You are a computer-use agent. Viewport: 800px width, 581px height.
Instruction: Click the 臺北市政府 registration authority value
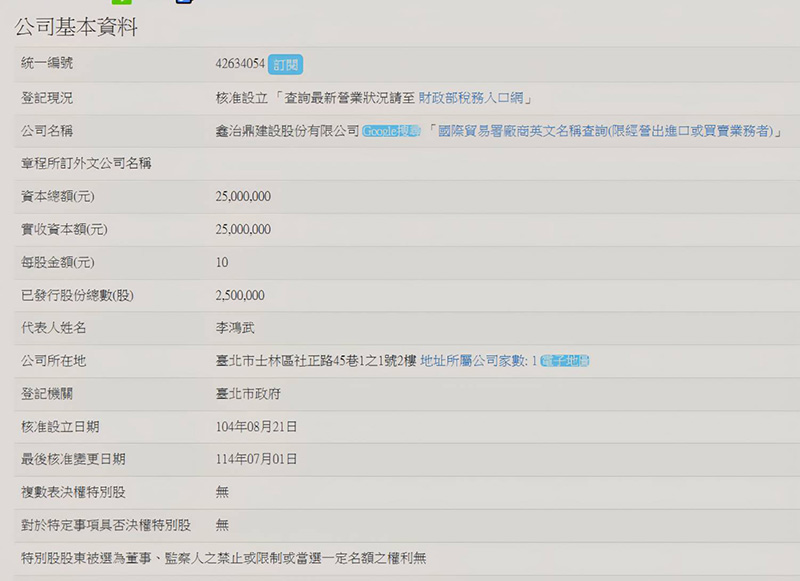(248, 394)
